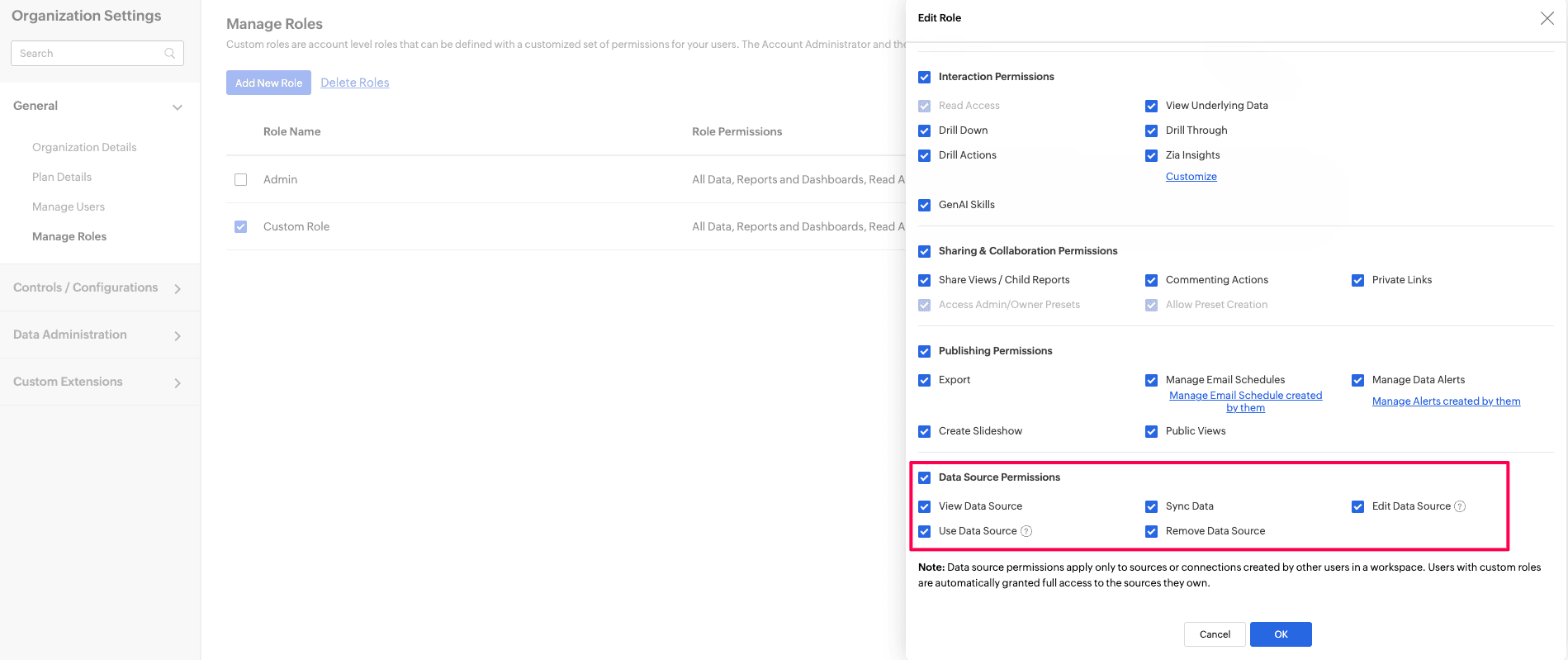1568x660 pixels.
Task: Click the Delete Roles link
Action: pyautogui.click(x=355, y=83)
